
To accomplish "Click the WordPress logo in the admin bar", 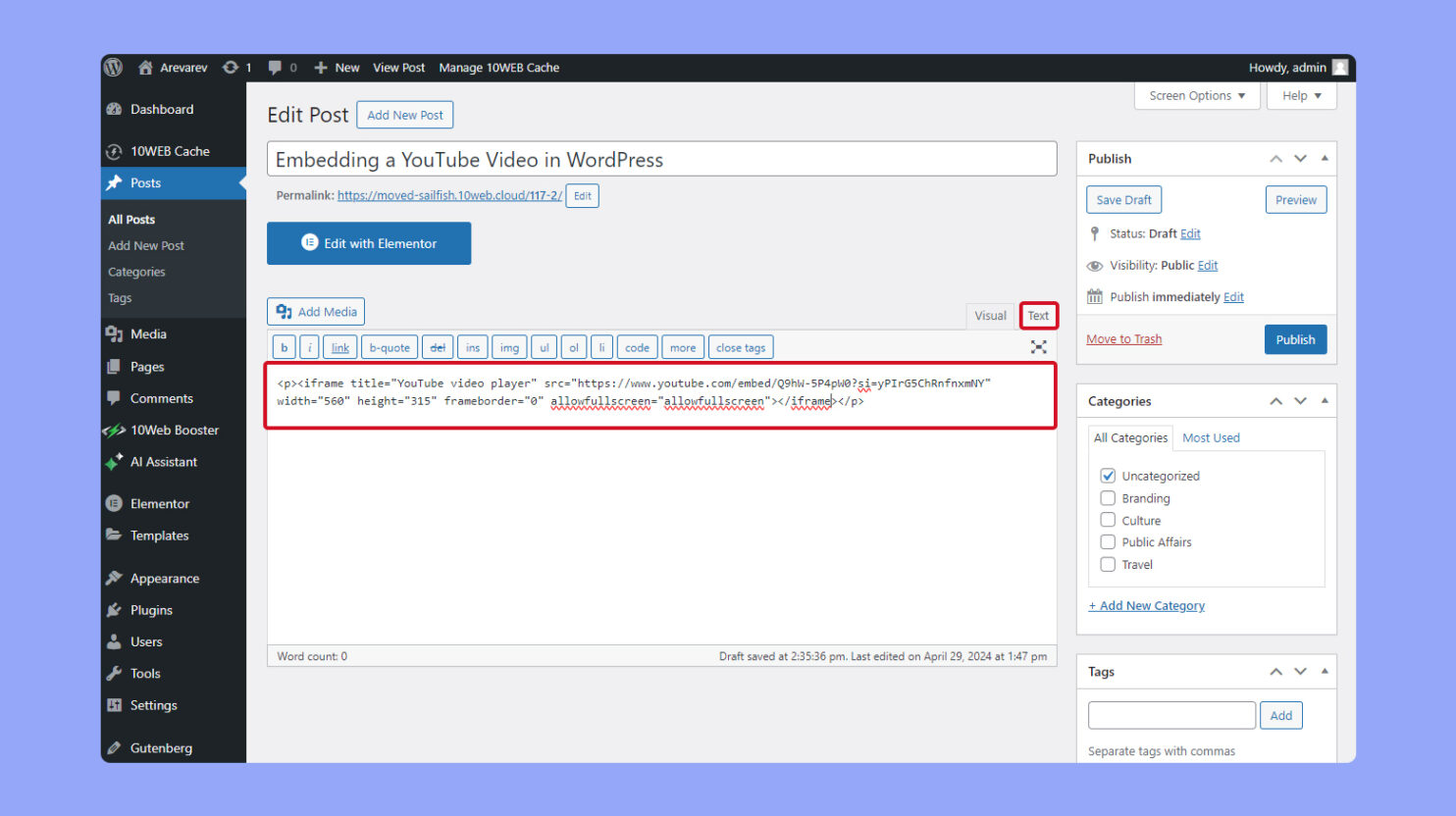I will (113, 67).
